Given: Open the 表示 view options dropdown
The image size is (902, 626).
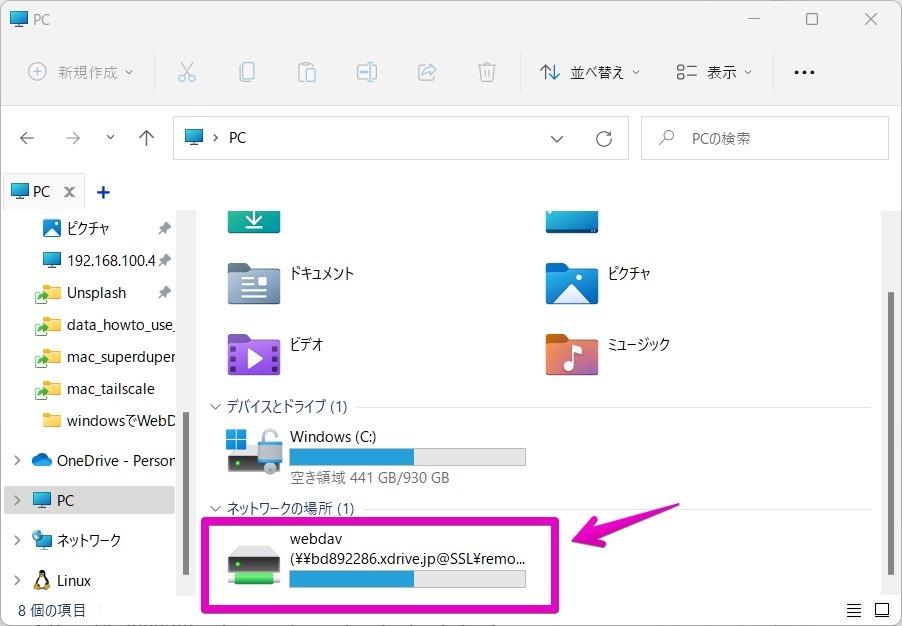Looking at the screenshot, I should [x=712, y=71].
